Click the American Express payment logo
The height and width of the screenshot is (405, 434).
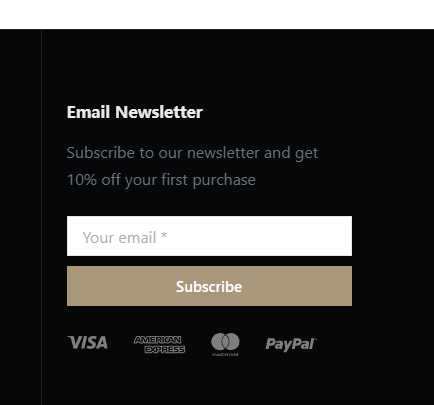coord(159,344)
